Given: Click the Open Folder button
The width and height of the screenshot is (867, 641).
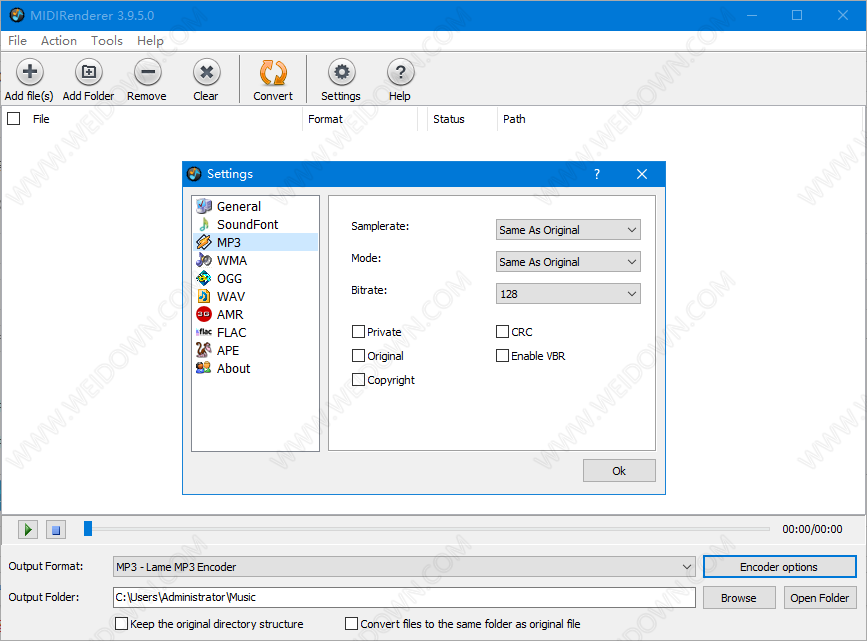Looking at the screenshot, I should coord(820,598).
